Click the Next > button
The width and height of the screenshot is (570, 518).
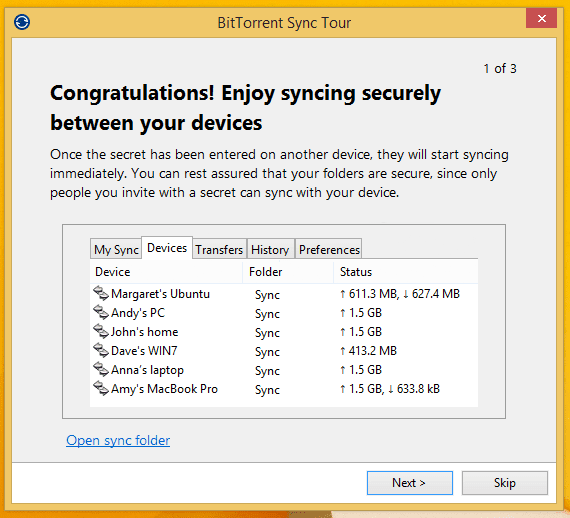410,483
